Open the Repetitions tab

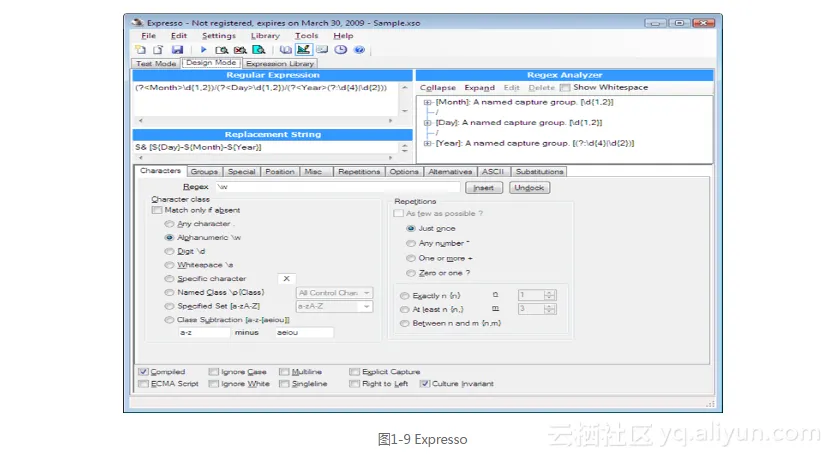(359, 172)
